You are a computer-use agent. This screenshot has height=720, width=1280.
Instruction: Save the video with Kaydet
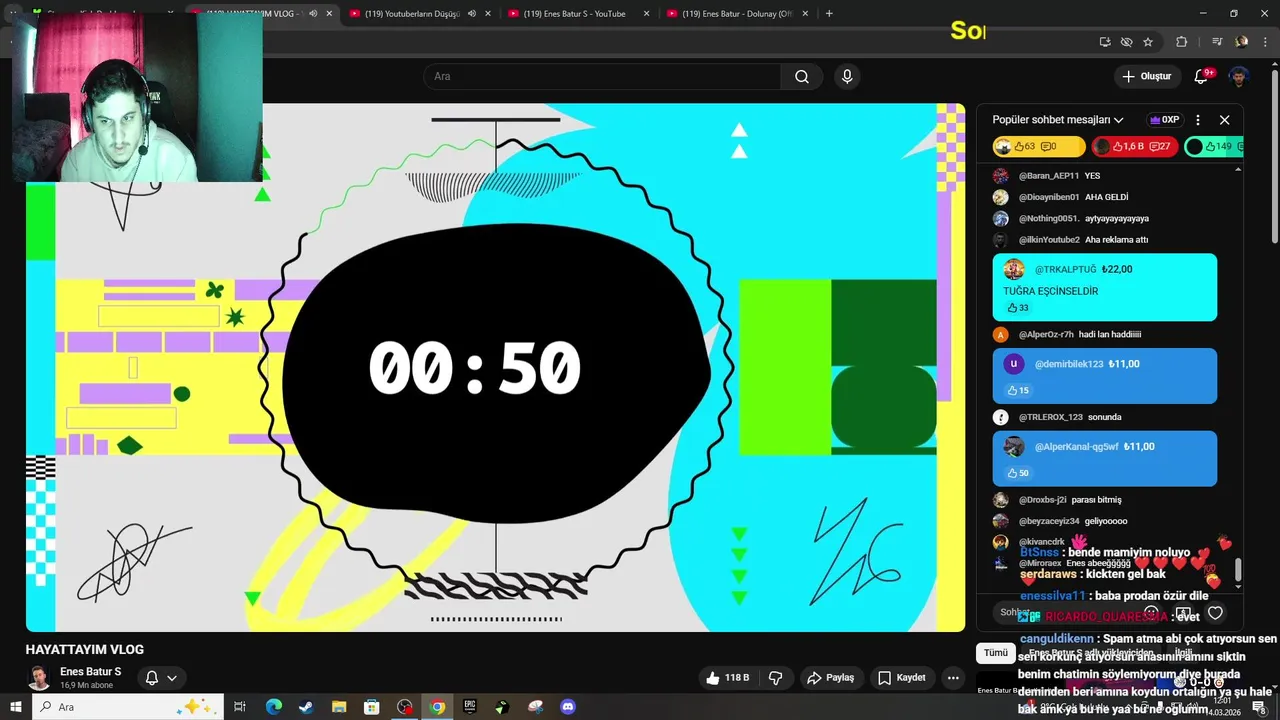pos(901,678)
